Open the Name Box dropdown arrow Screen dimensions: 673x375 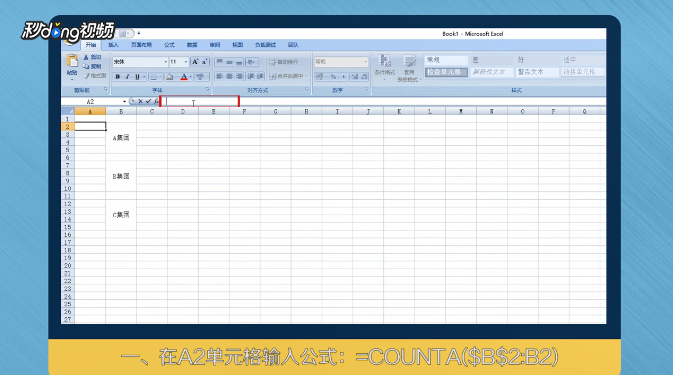[x=124, y=102]
